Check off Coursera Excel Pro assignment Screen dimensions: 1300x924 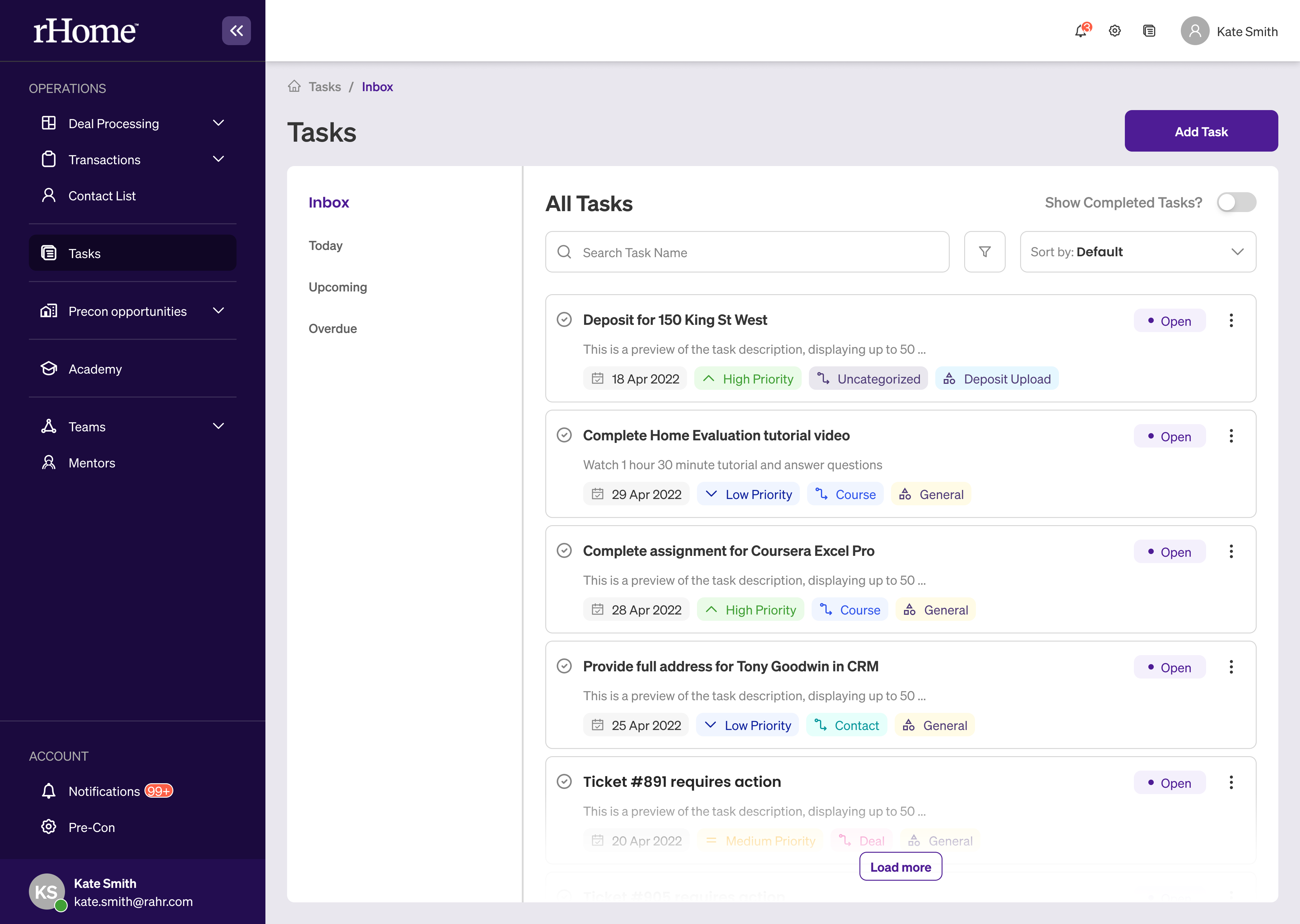(564, 551)
